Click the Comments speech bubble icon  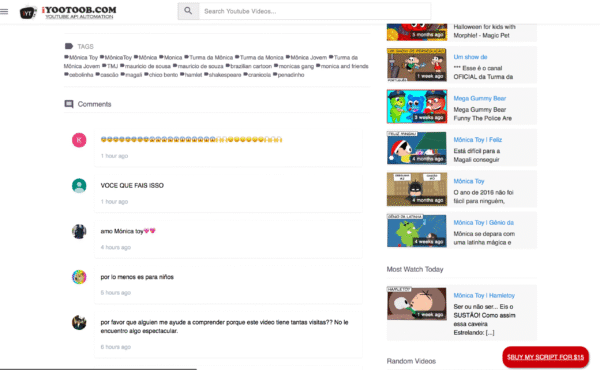point(69,104)
